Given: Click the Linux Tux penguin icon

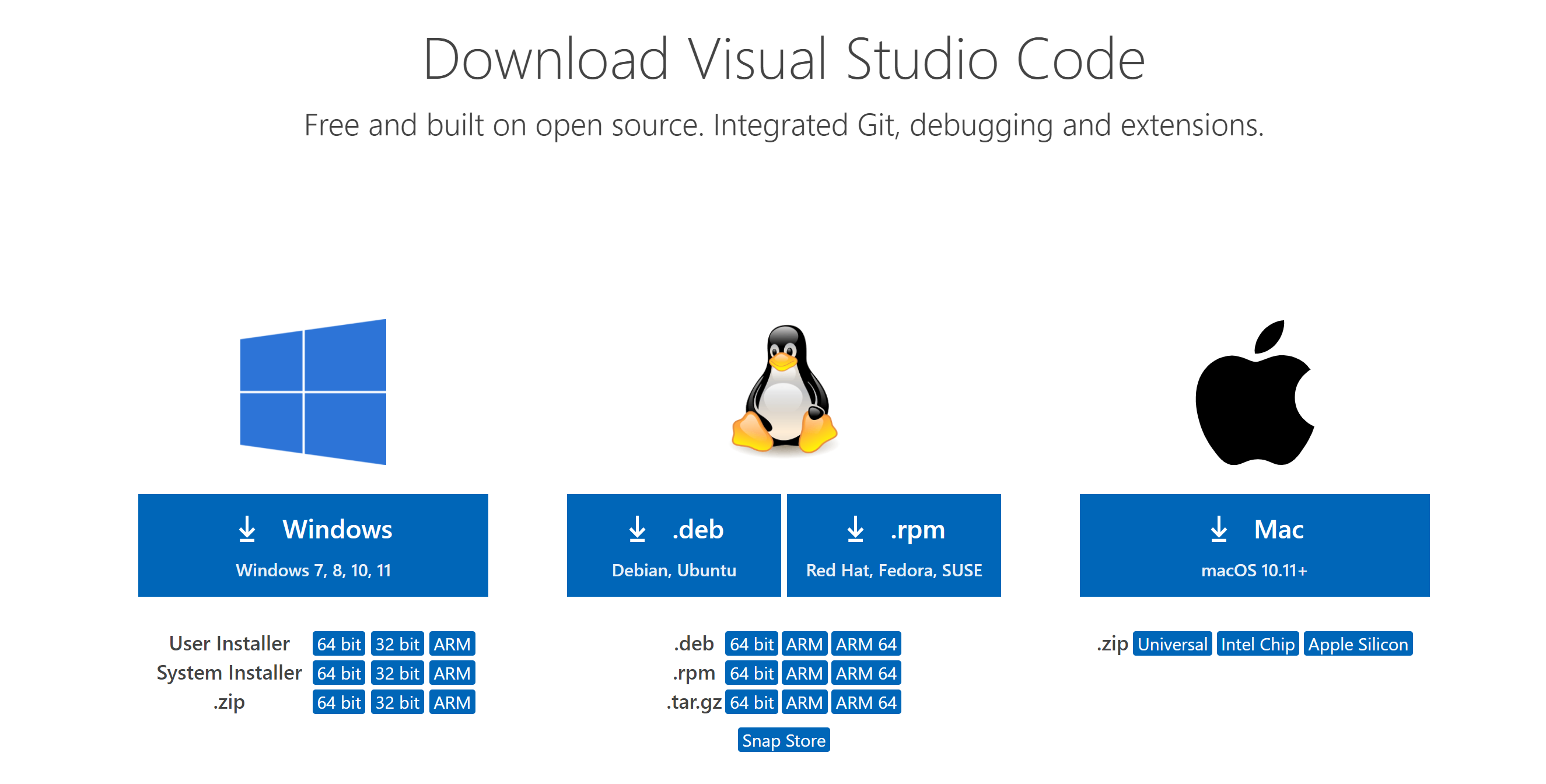Looking at the screenshot, I should click(x=784, y=389).
